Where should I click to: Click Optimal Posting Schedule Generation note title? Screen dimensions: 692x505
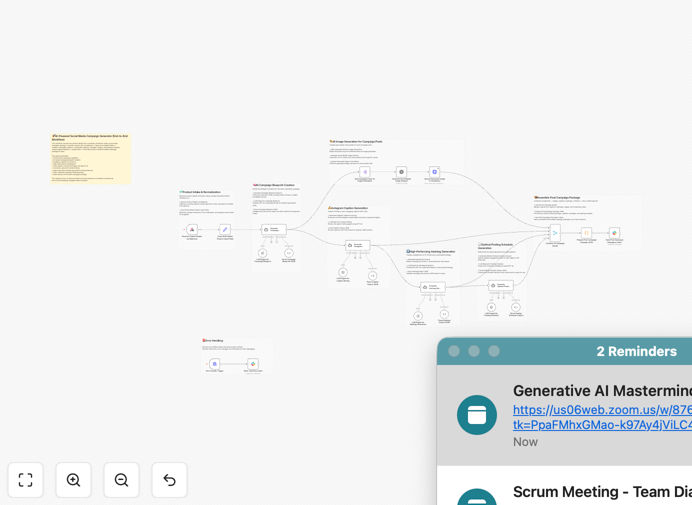point(496,246)
